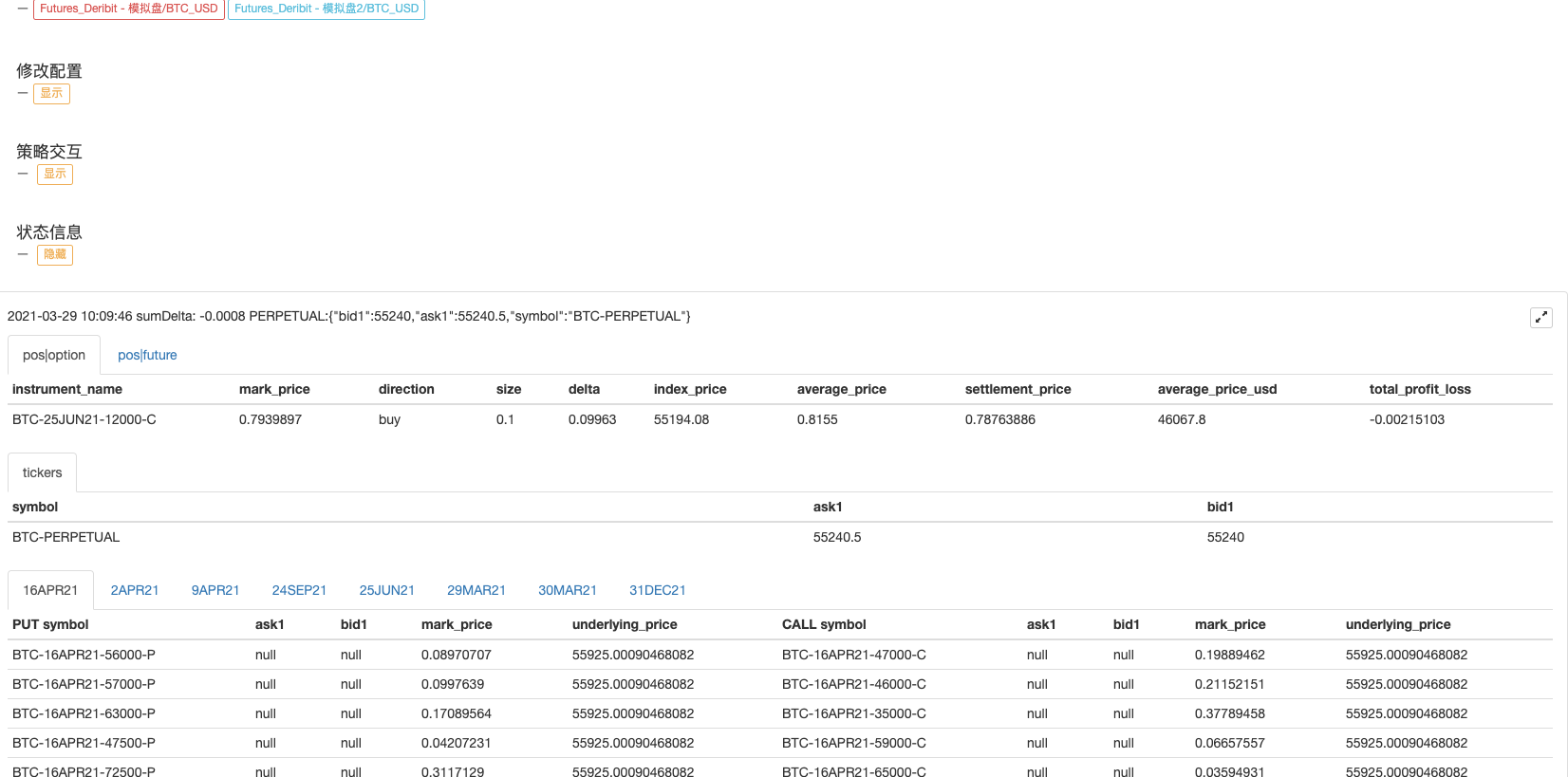
Task: Select the 29MAR21 expiry tab
Action: tap(476, 590)
